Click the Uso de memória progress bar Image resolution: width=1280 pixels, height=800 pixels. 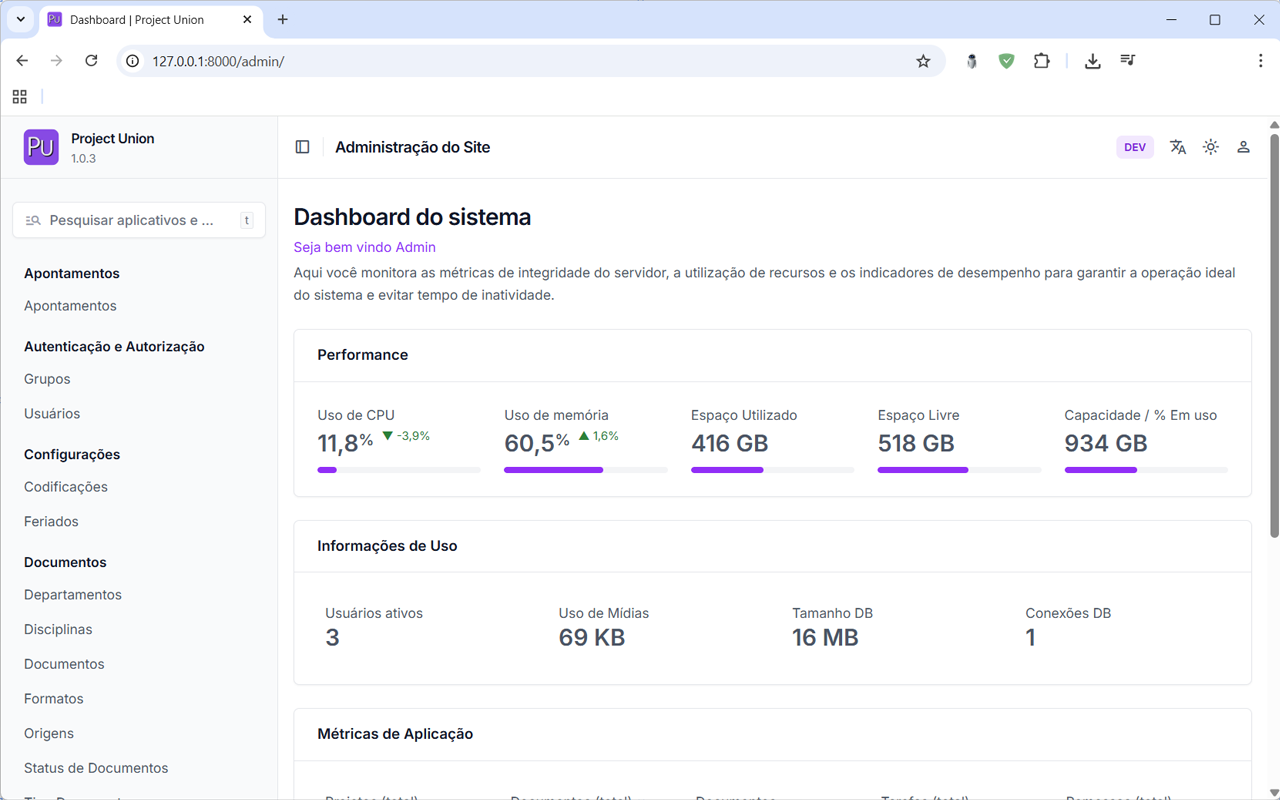pos(585,470)
